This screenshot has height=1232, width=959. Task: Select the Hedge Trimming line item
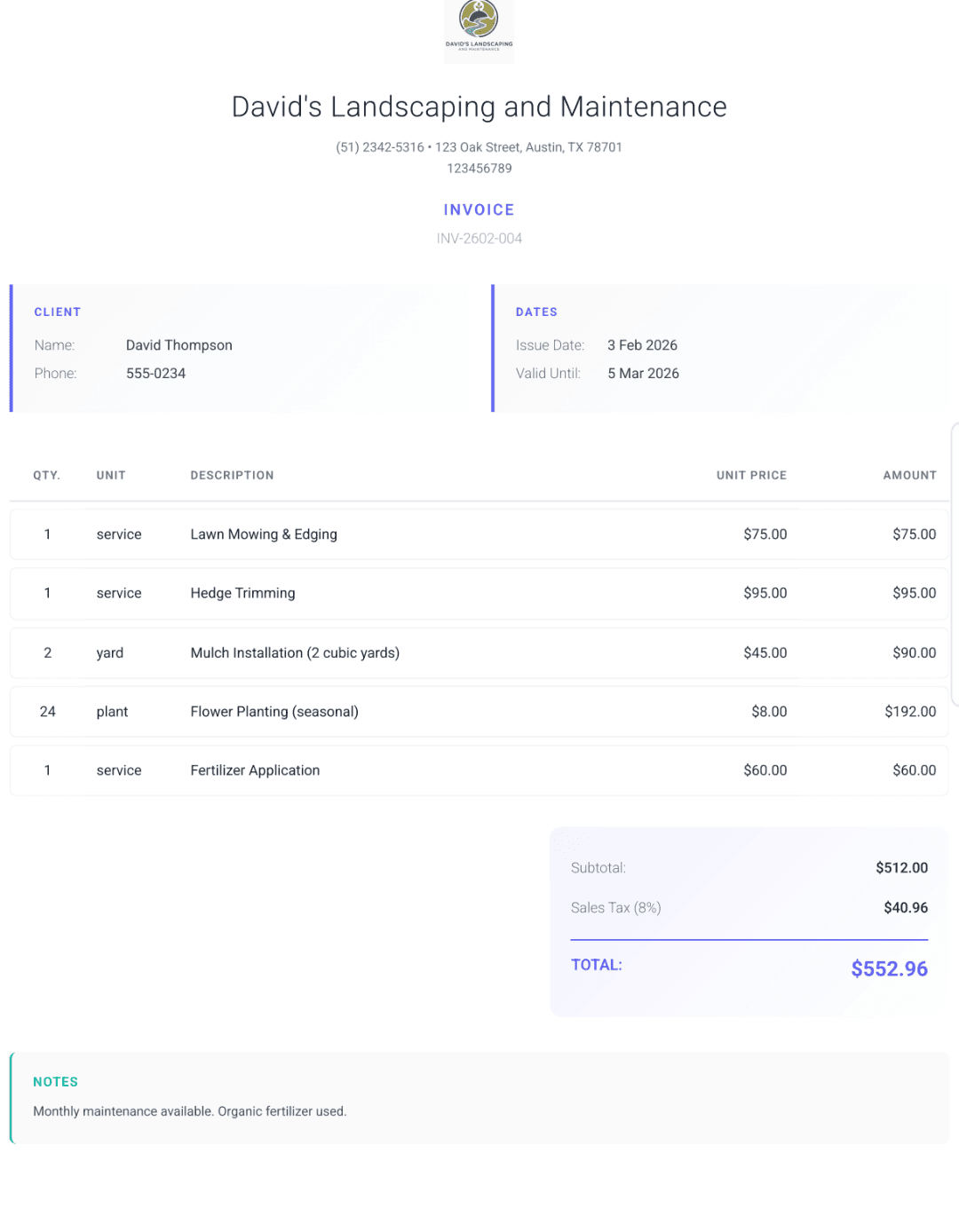pyautogui.click(x=242, y=593)
